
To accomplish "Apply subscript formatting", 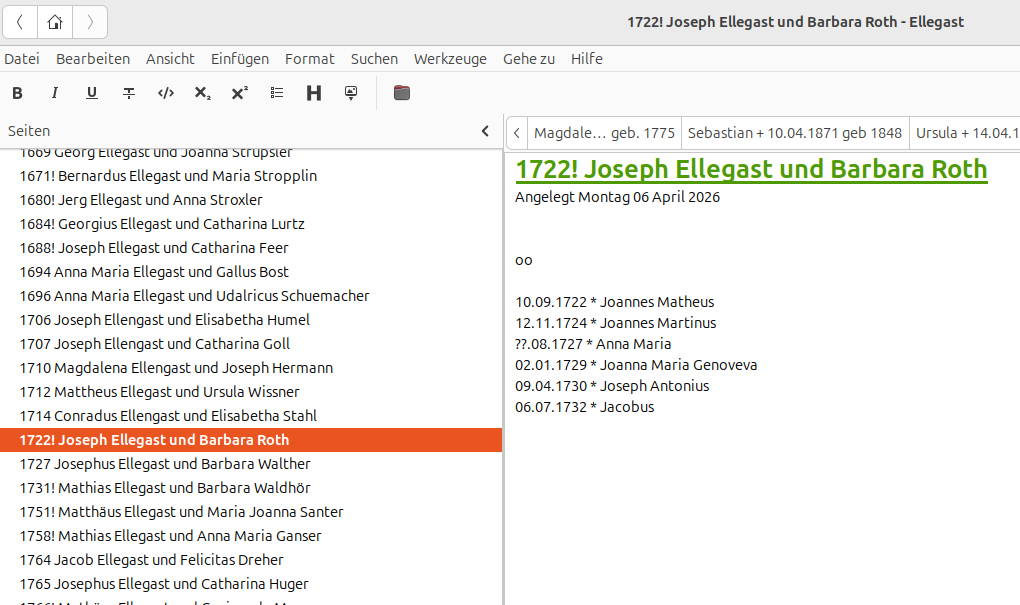I will point(202,93).
